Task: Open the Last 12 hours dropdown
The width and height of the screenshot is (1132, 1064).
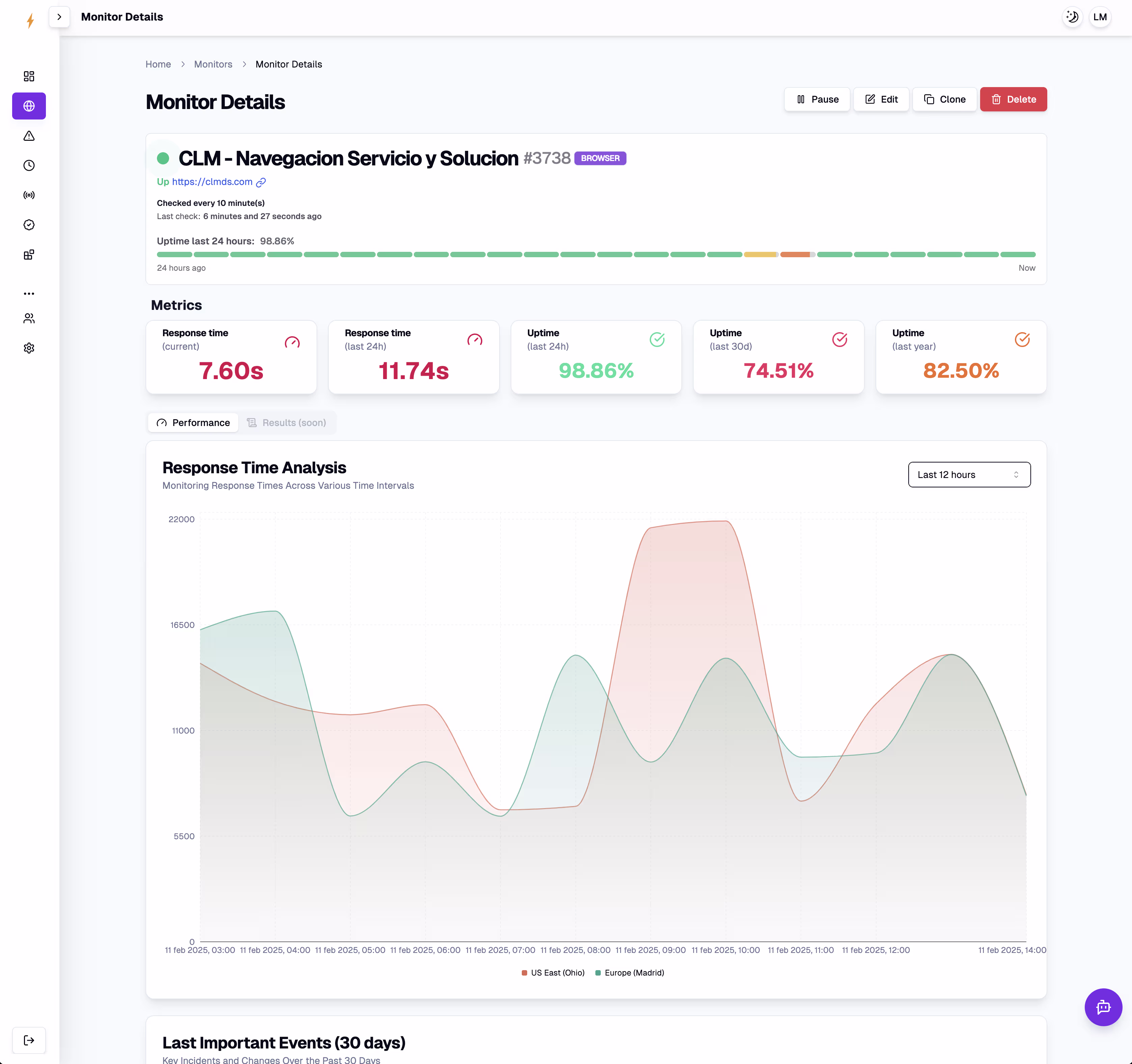Action: pyautogui.click(x=969, y=475)
